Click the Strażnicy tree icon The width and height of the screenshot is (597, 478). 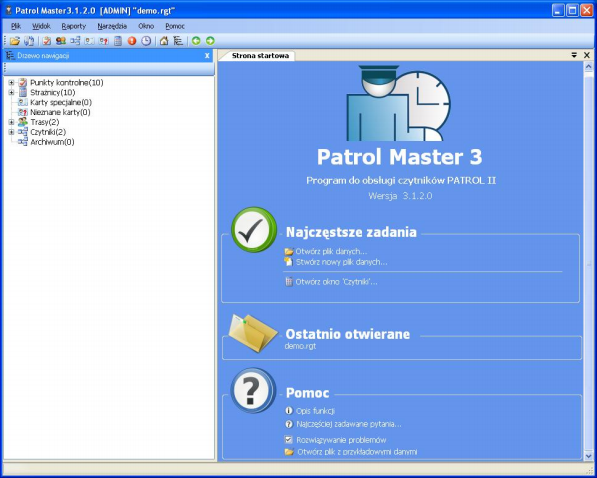(x=23, y=92)
